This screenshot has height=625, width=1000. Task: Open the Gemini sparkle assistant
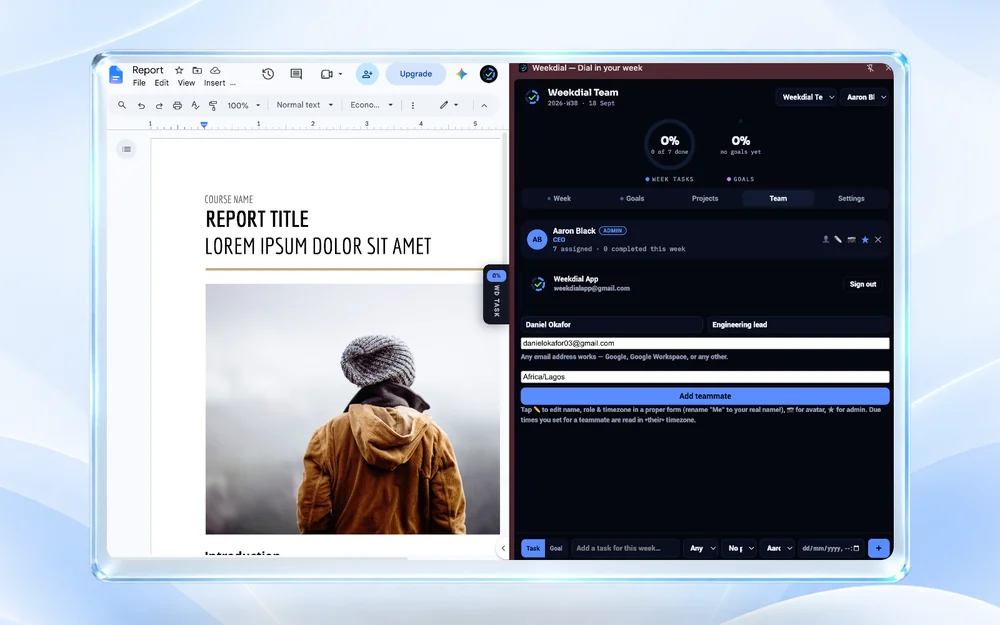click(x=462, y=74)
